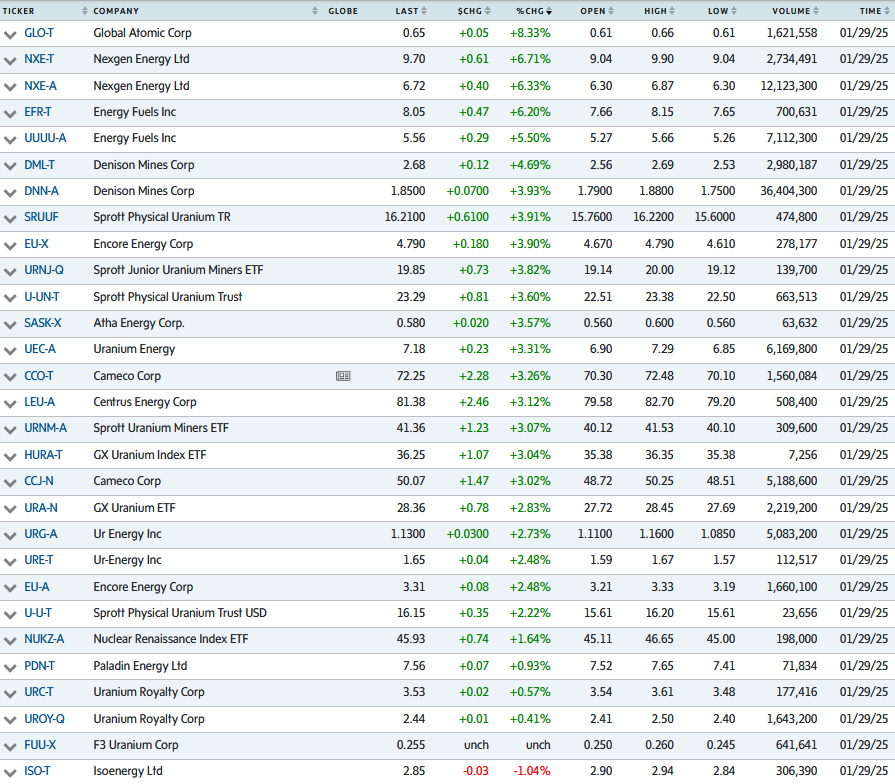Expand the URA-N row chevron
The image size is (895, 784).
(x=10, y=509)
